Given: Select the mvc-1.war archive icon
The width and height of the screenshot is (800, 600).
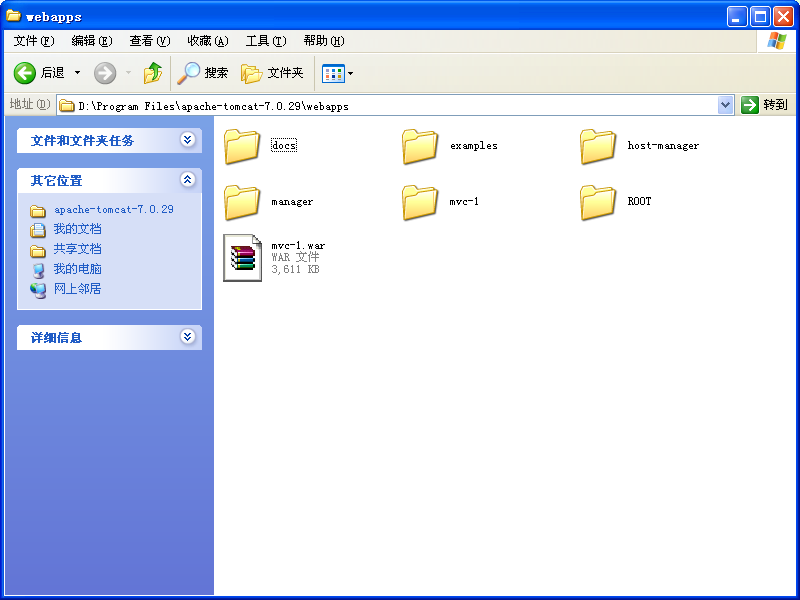Looking at the screenshot, I should pos(242,258).
